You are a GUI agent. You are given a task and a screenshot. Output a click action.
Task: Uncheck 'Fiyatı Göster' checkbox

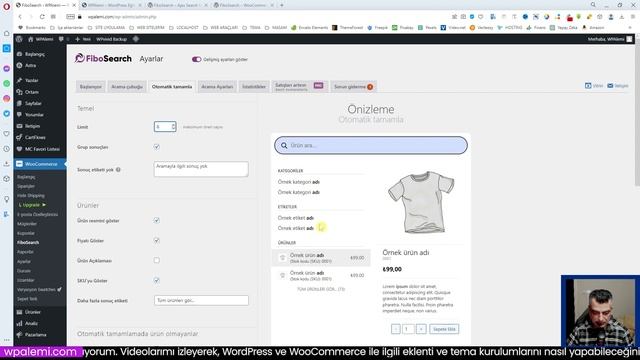click(x=157, y=240)
